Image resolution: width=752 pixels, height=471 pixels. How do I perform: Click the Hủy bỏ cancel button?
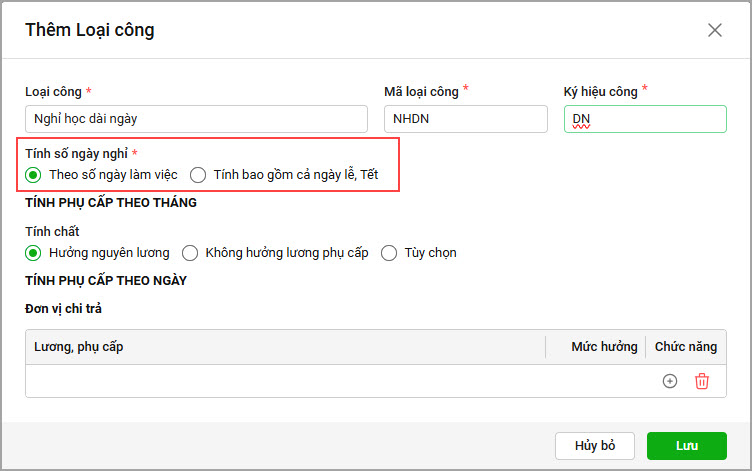tap(595, 446)
